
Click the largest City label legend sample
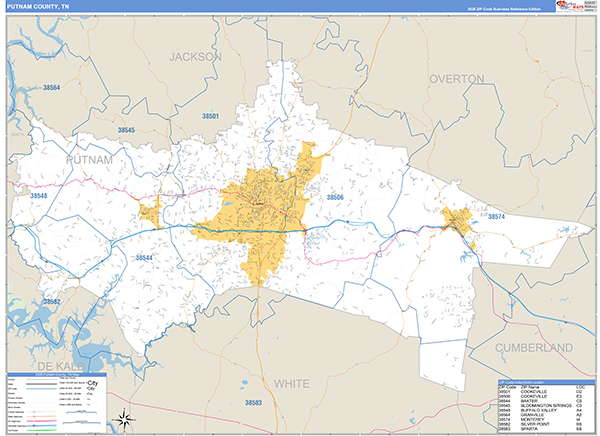tap(93, 383)
